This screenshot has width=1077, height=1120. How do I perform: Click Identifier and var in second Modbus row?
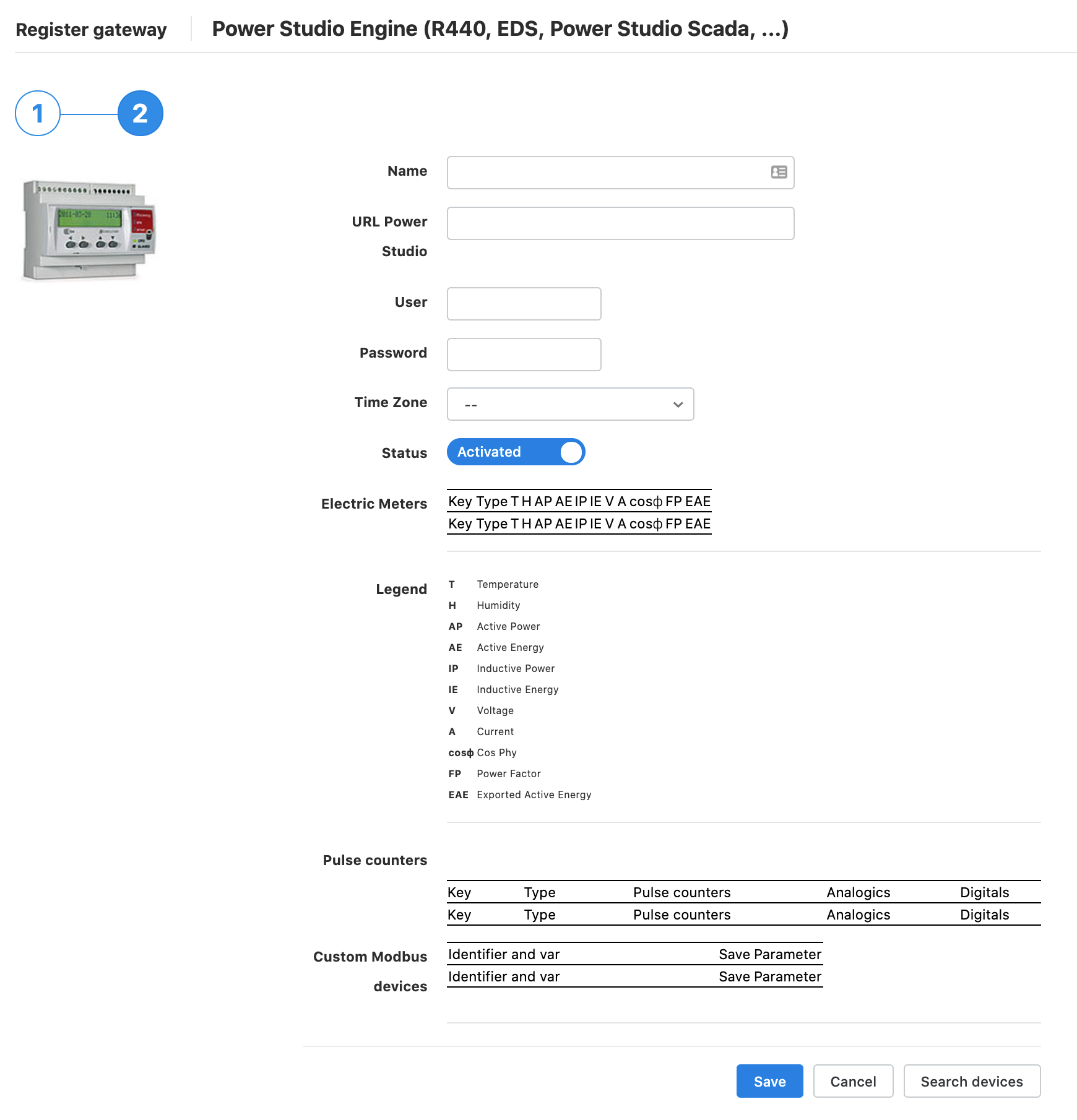coord(504,976)
